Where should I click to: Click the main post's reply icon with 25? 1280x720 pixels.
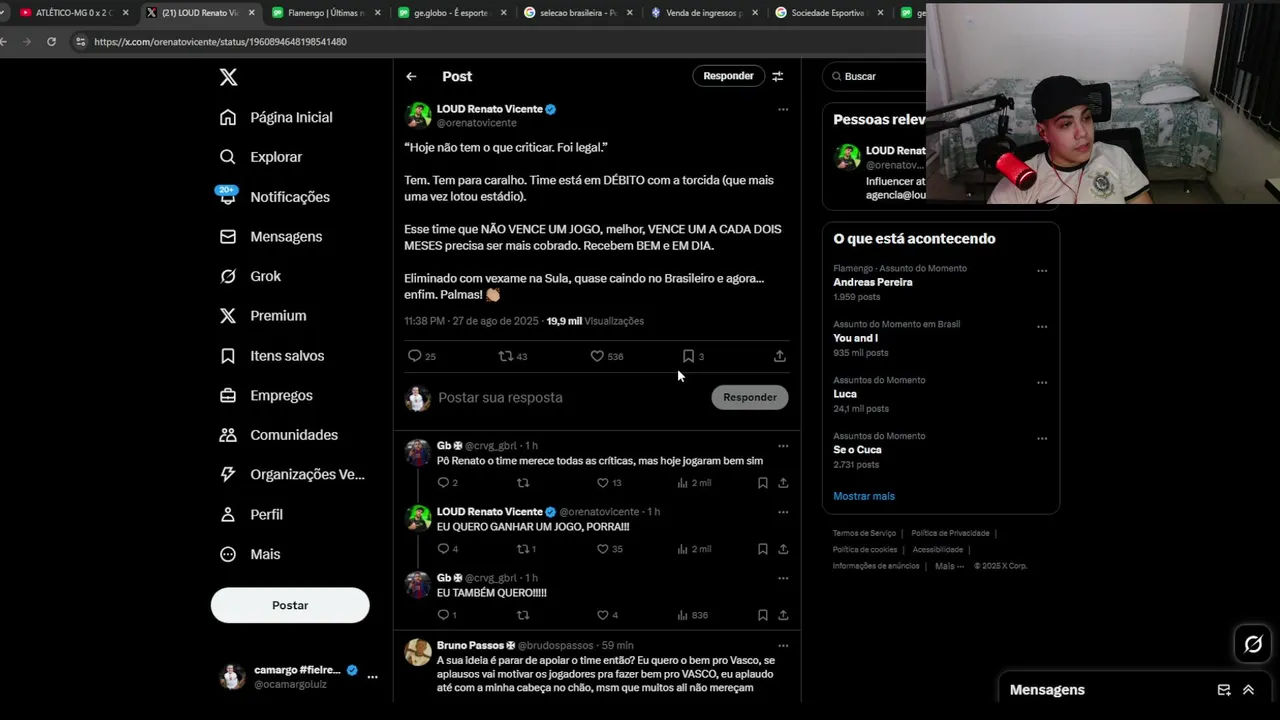tap(415, 356)
